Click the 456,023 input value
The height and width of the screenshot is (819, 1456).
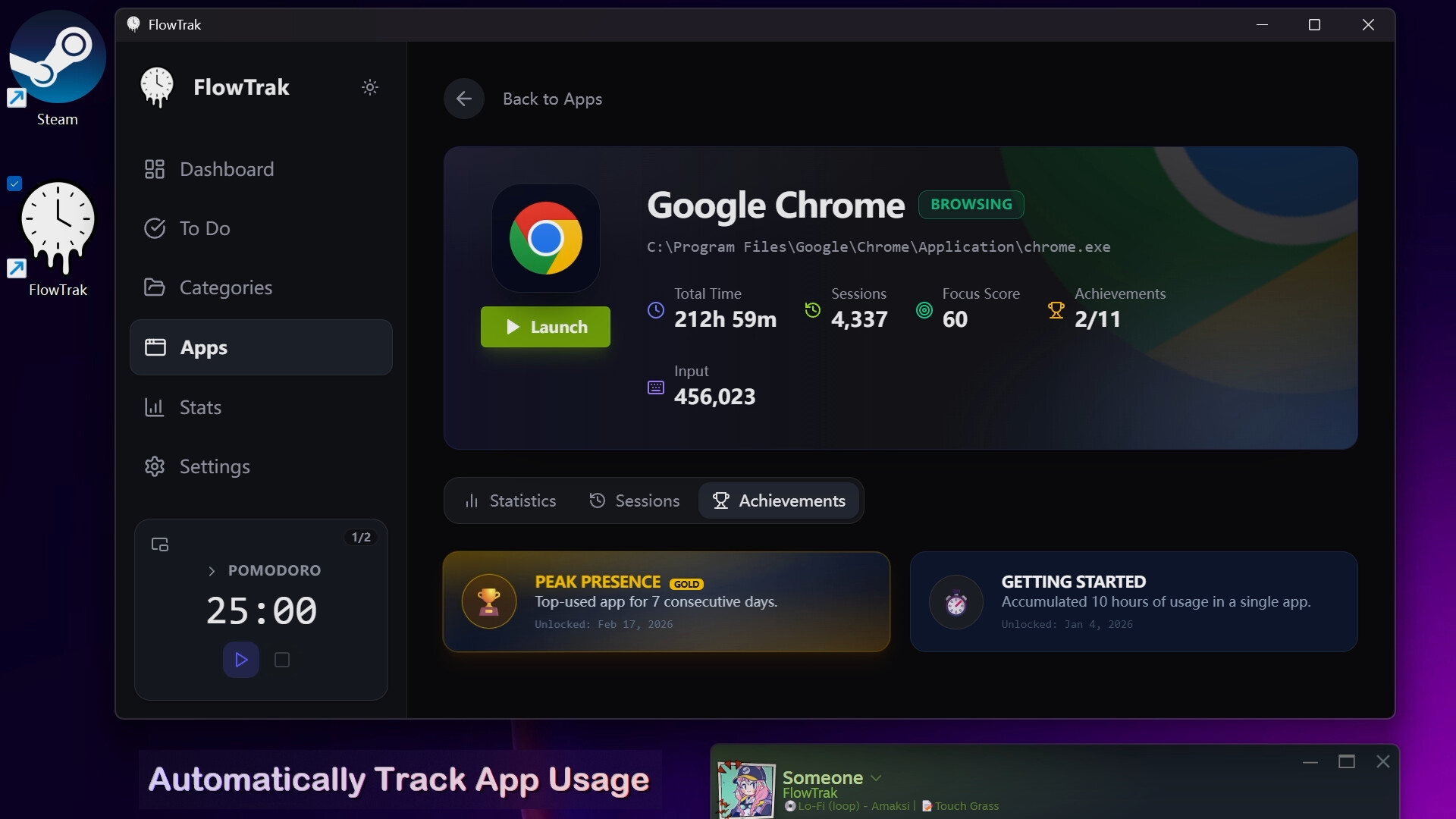click(714, 397)
